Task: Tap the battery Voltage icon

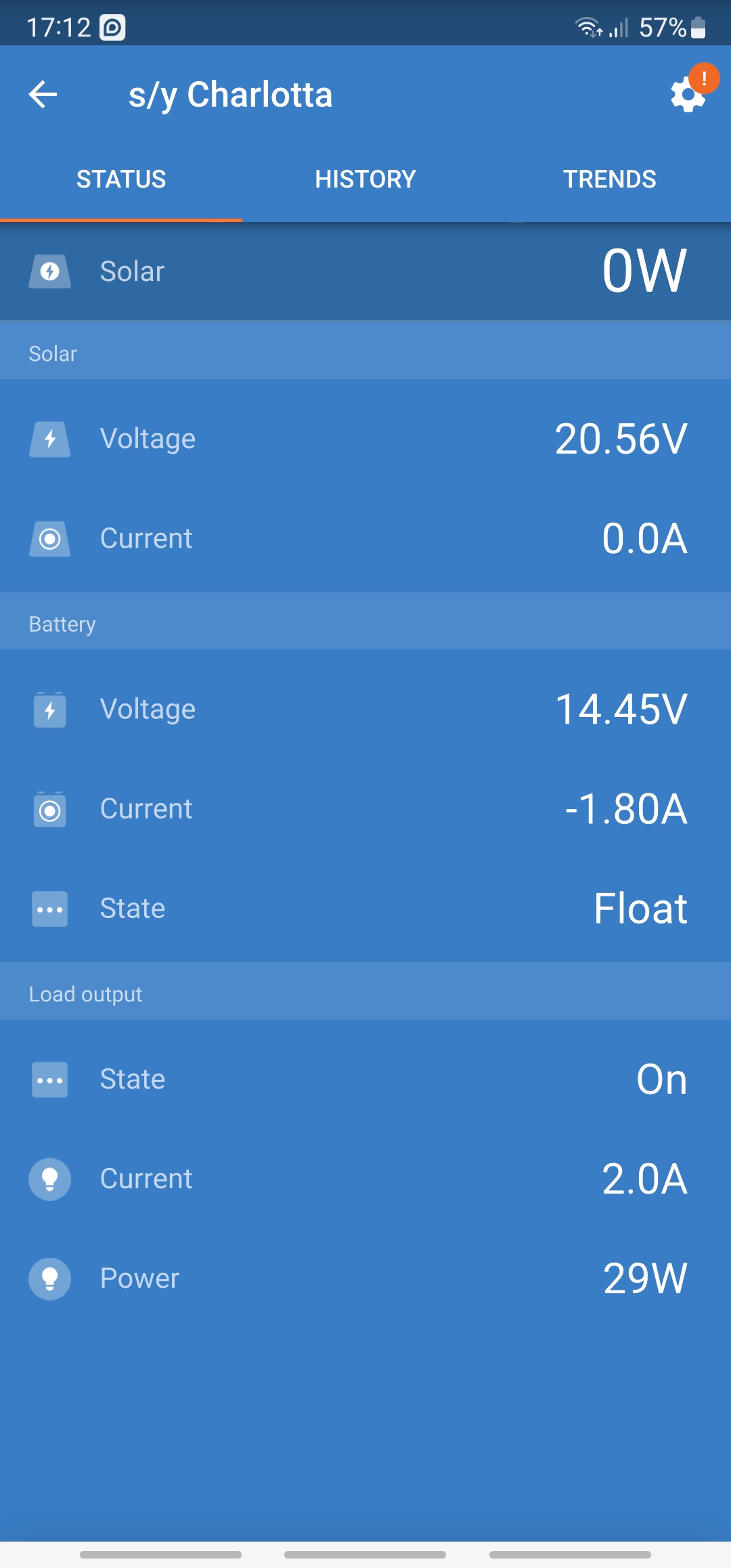Action: click(49, 710)
